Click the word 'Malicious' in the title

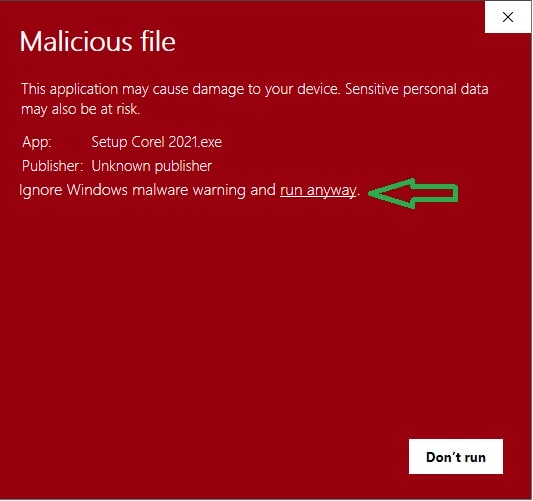pyautogui.click(x=76, y=41)
